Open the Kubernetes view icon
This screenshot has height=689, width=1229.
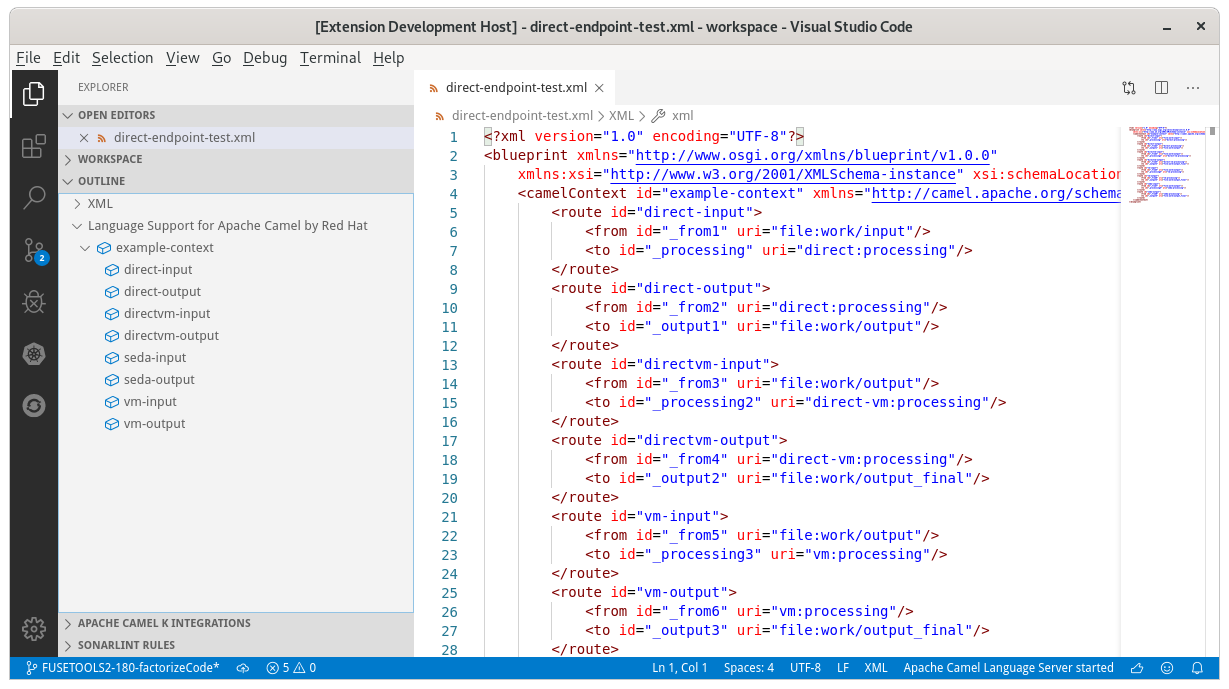34,353
